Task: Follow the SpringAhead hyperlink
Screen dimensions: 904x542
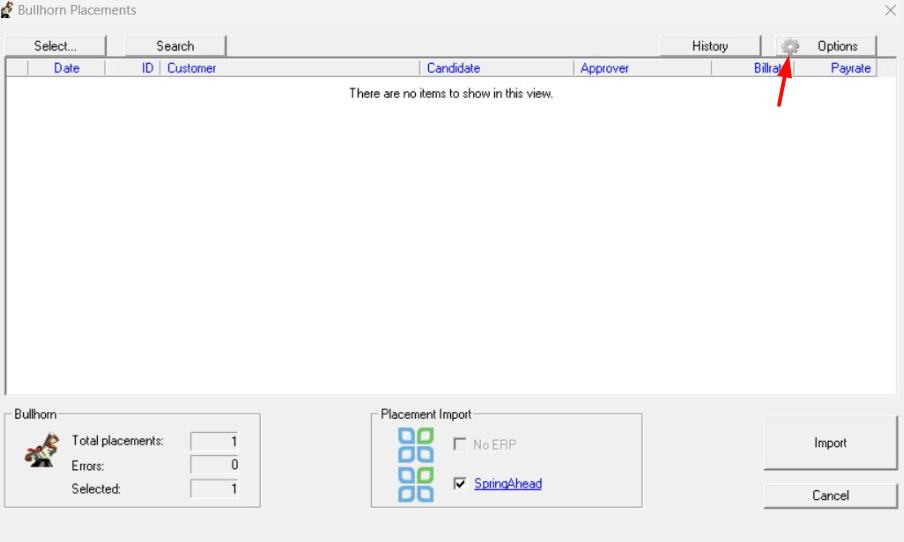Action: (508, 484)
